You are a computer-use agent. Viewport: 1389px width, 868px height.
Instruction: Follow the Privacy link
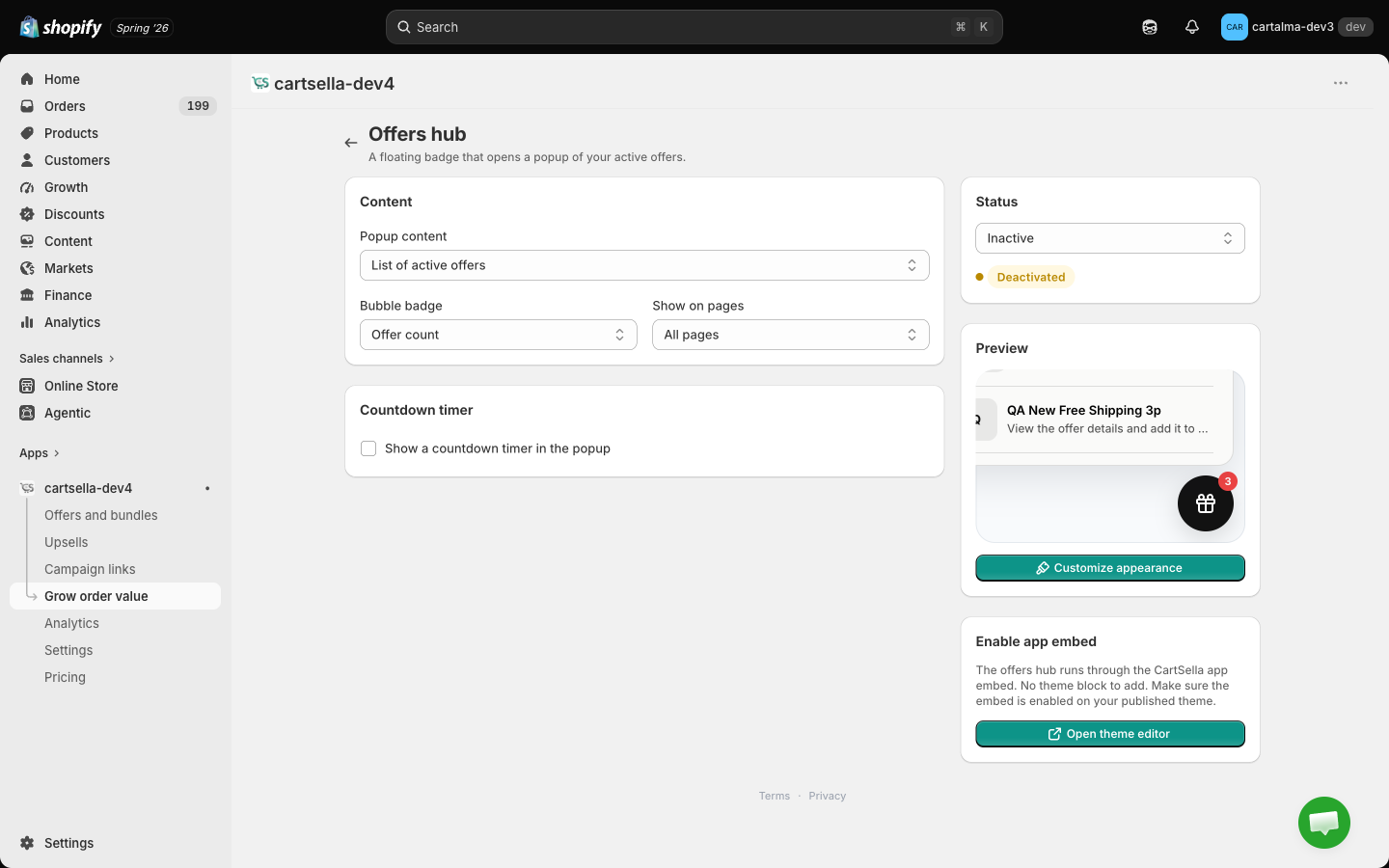828,796
